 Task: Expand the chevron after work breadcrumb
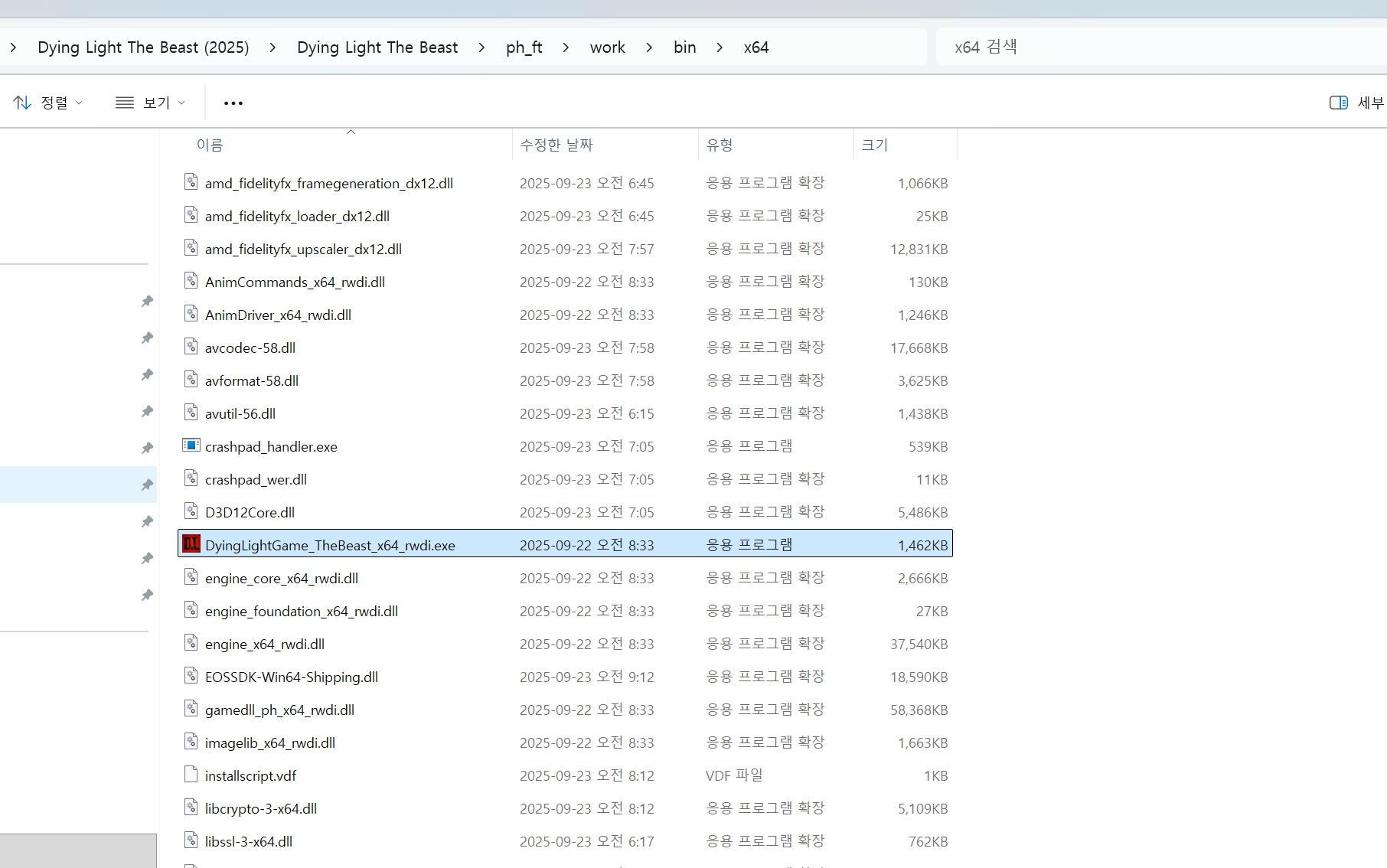click(x=649, y=47)
